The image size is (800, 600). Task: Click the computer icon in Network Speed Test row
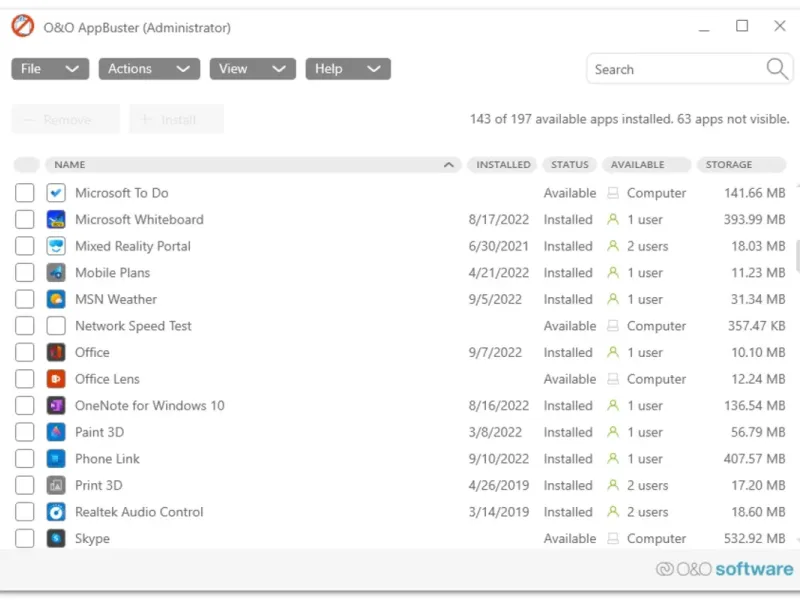[613, 326]
